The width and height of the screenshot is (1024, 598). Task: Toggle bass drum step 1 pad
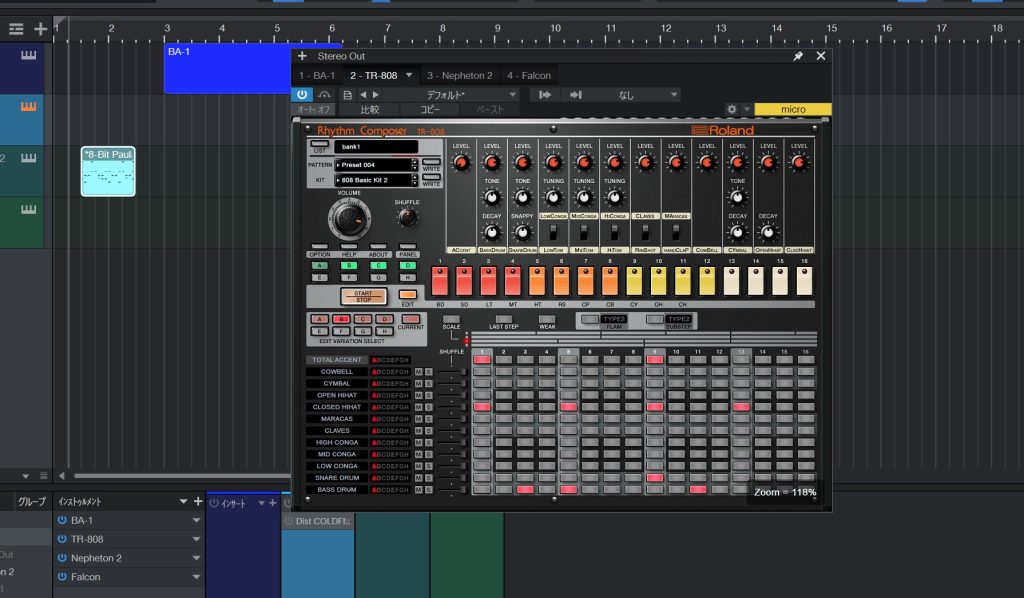[x=482, y=490]
